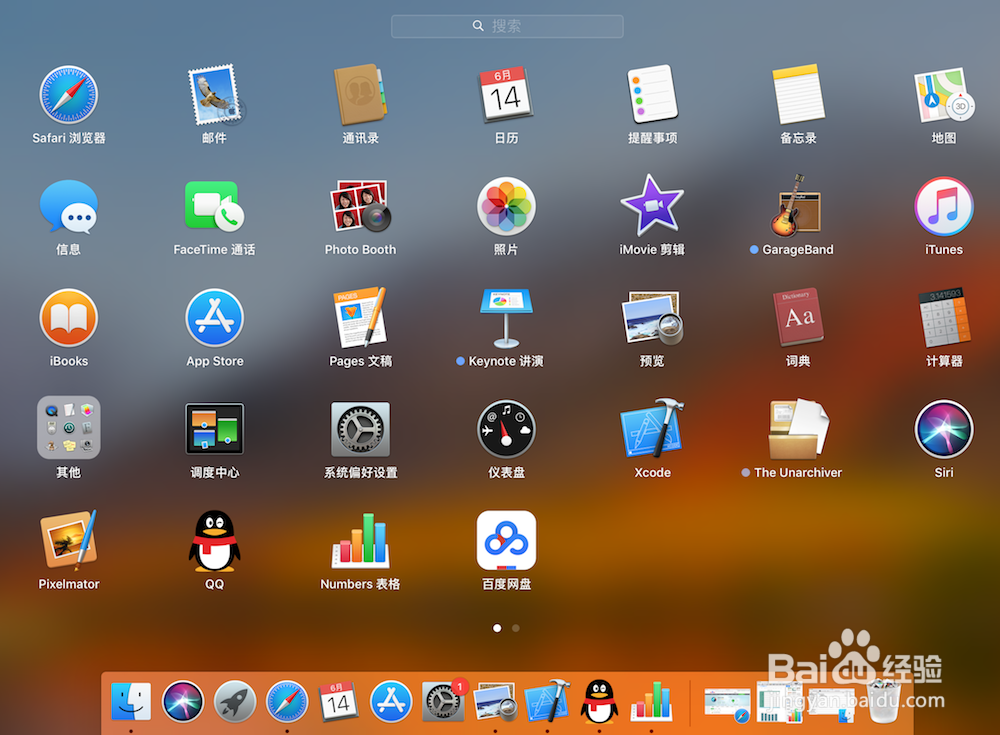Launch 仪表盘 Dashboard
The height and width of the screenshot is (735, 1000).
point(506,429)
